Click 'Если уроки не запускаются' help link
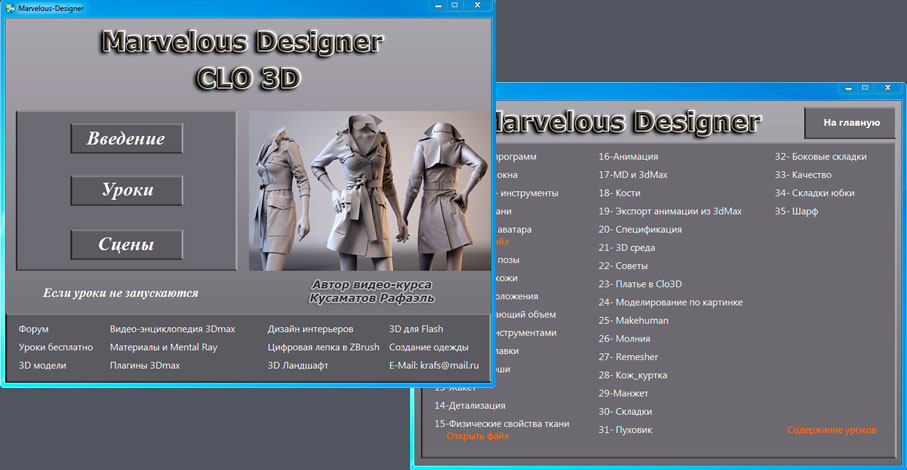 point(120,293)
